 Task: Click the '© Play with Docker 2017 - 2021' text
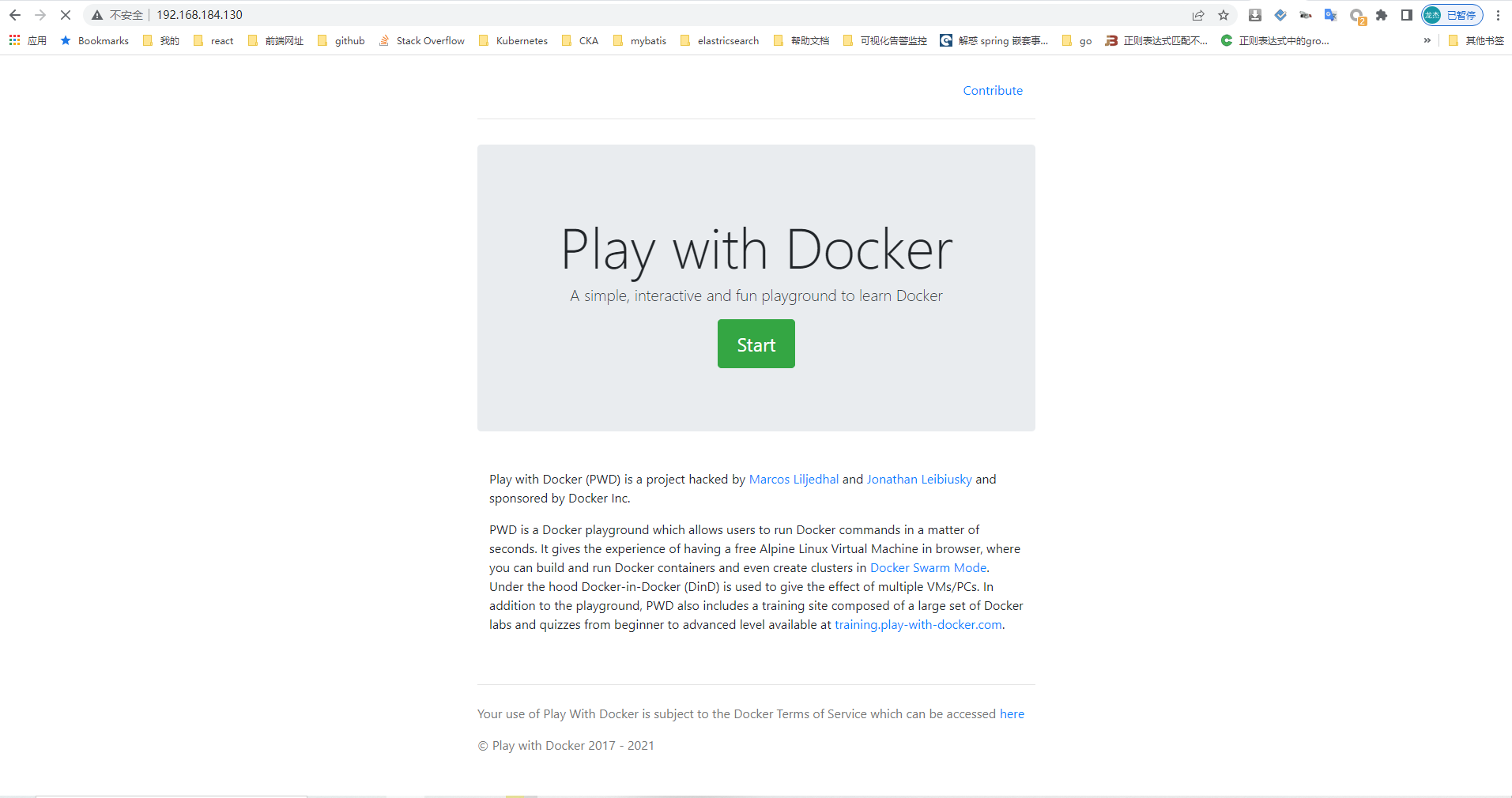(x=566, y=746)
